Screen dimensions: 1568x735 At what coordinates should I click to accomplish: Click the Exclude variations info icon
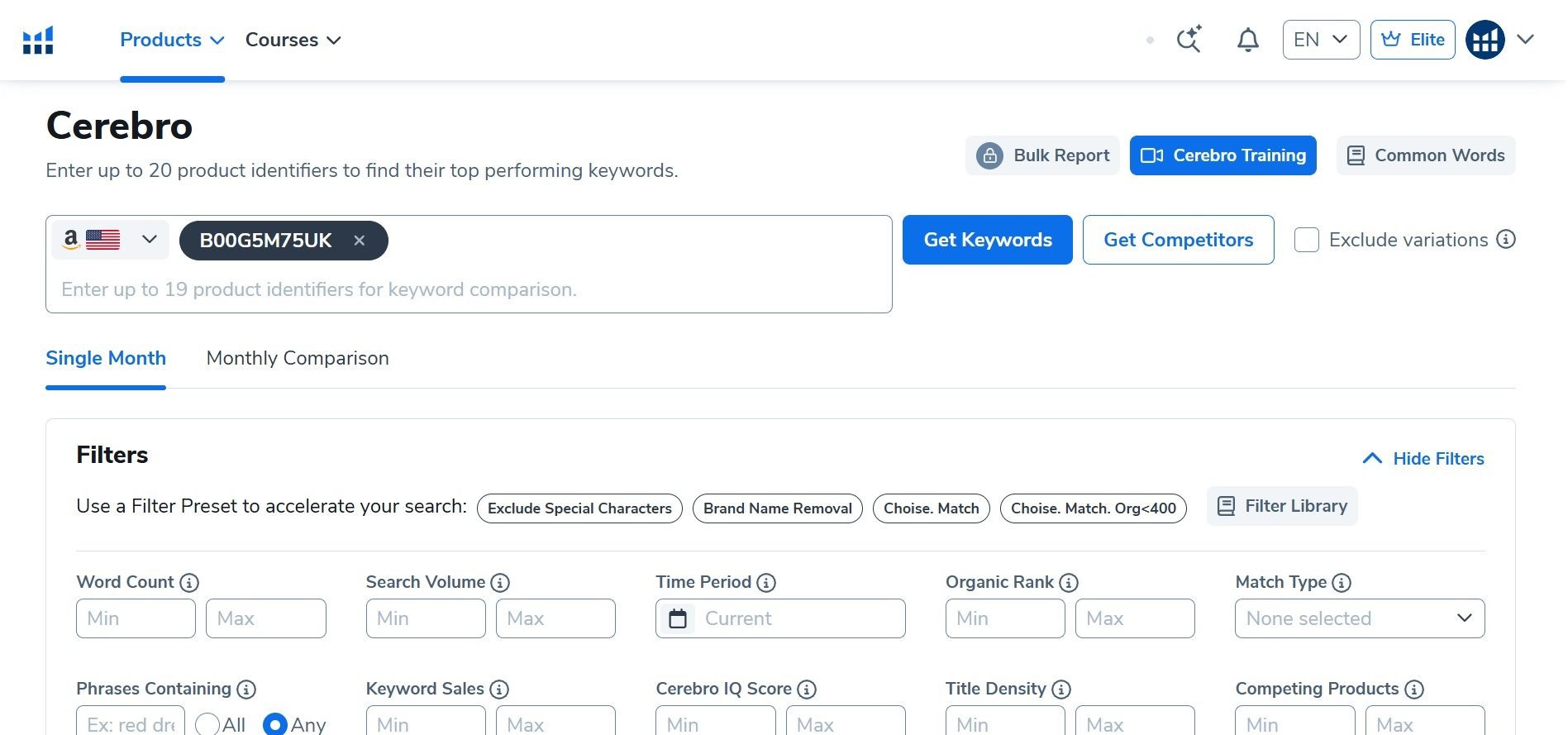click(x=1506, y=240)
